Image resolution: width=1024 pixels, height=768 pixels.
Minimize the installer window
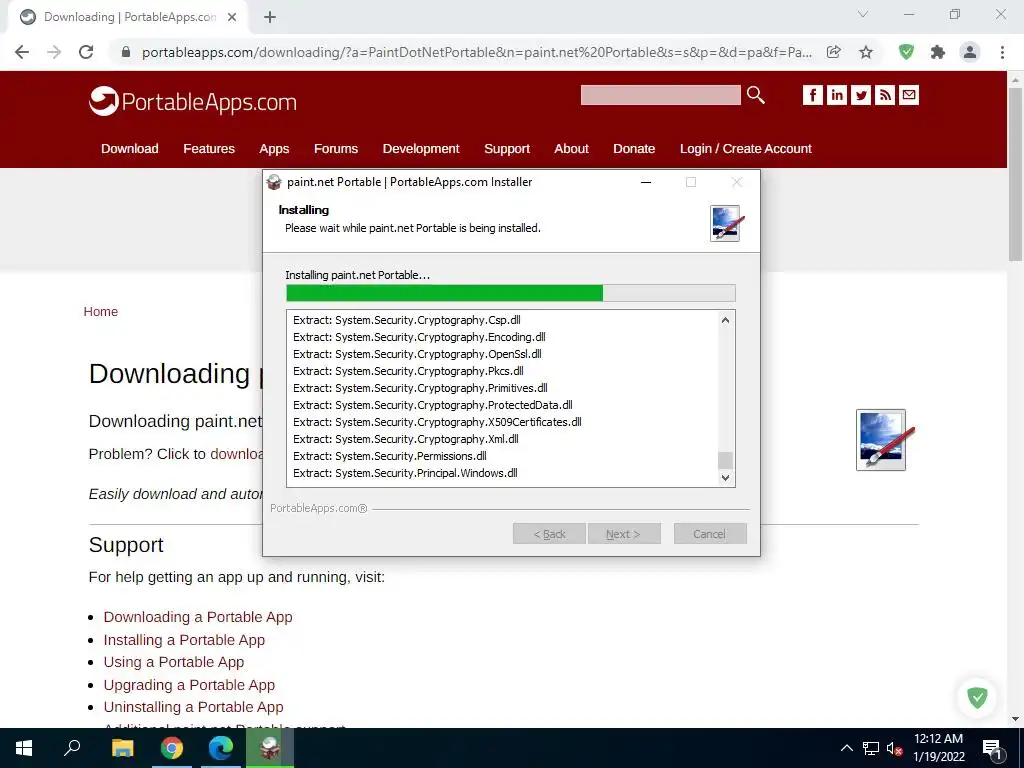click(646, 182)
